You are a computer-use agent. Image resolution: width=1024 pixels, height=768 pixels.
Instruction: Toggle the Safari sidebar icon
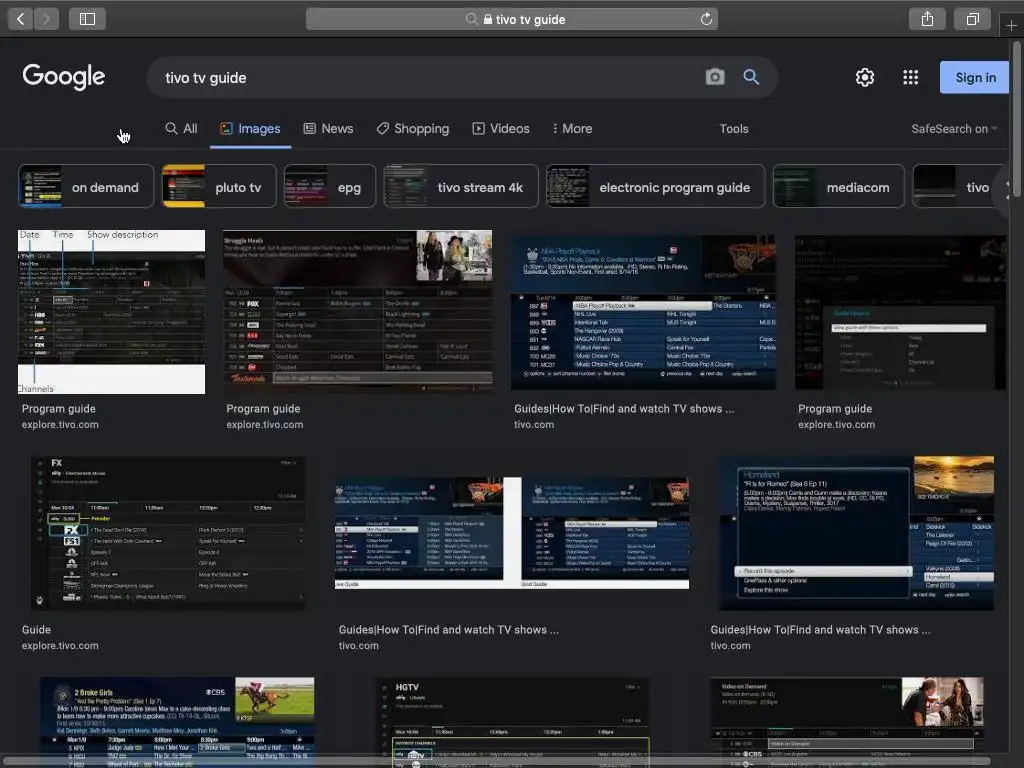click(x=87, y=19)
